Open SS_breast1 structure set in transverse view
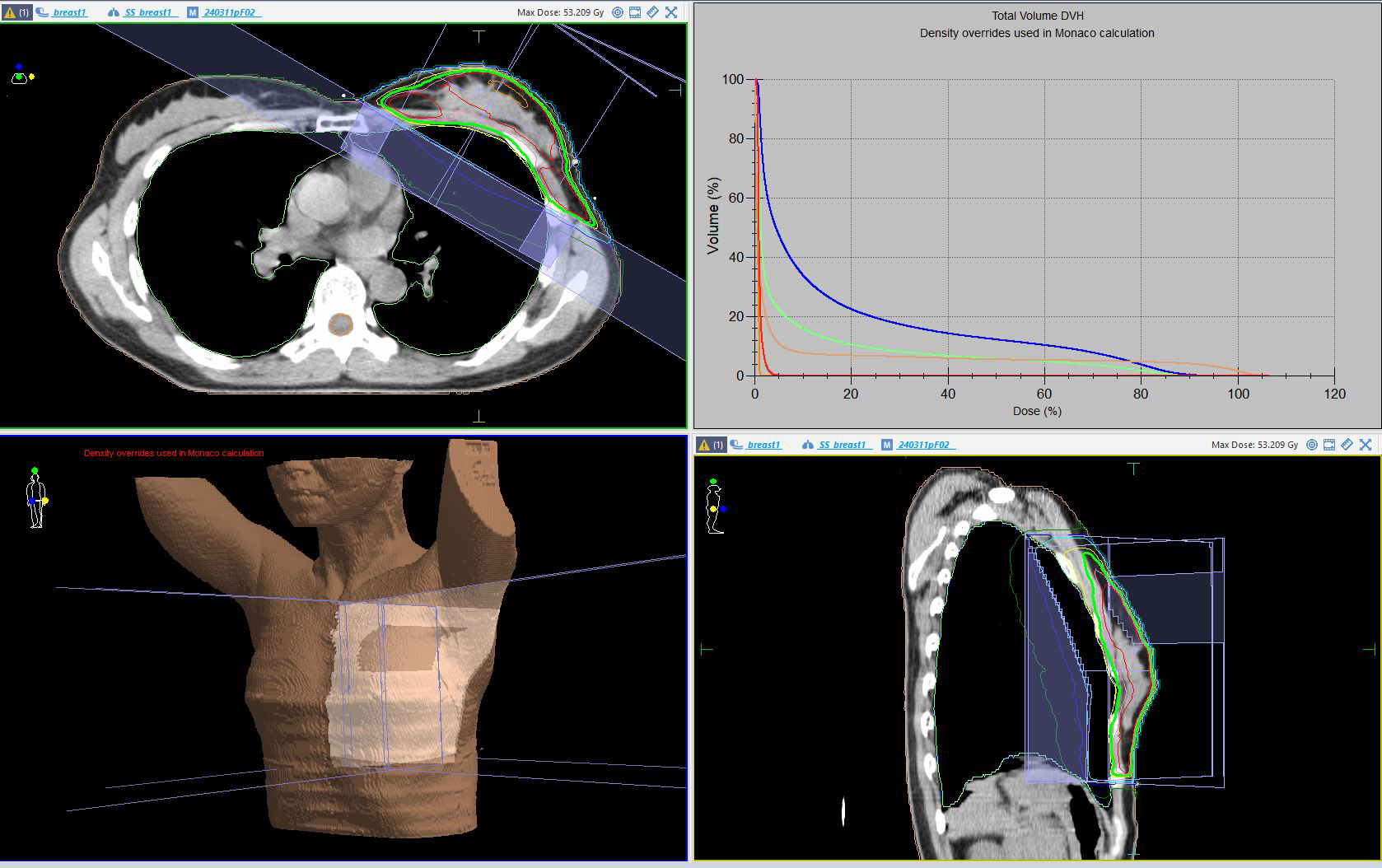 [x=148, y=12]
